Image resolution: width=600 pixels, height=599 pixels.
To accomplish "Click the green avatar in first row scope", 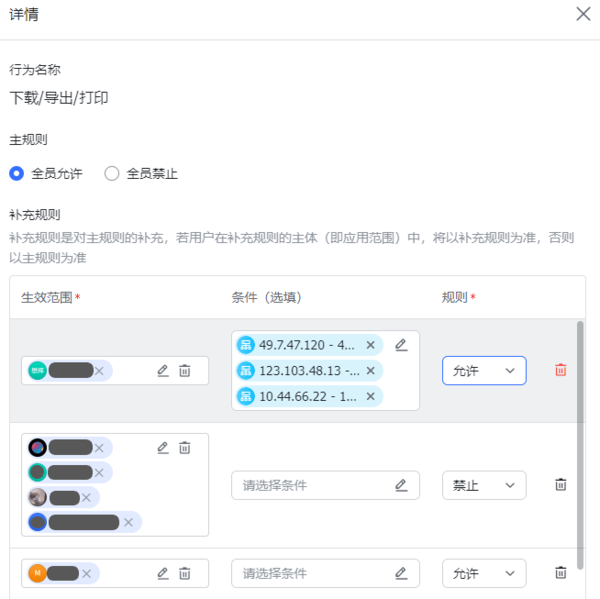I will [38, 370].
